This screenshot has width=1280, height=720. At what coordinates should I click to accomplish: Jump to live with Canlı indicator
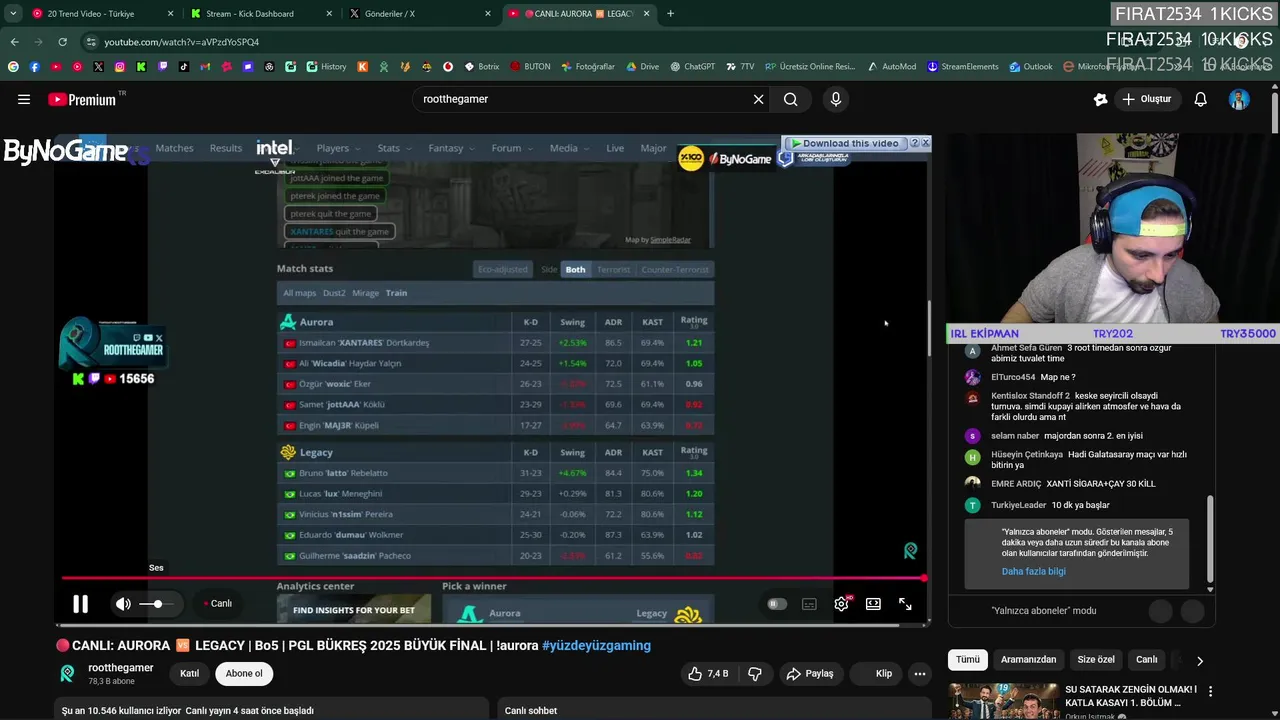coord(218,604)
